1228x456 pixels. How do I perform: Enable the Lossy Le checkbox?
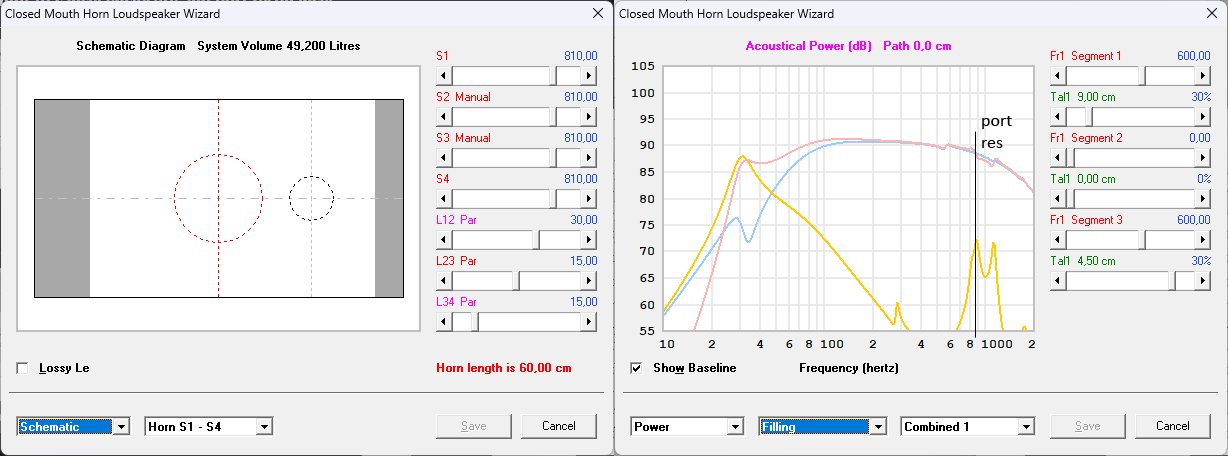pyautogui.click(x=23, y=368)
